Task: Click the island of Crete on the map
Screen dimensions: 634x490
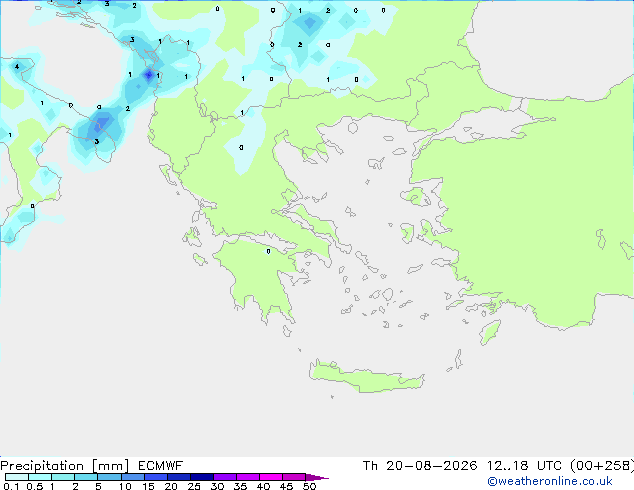Action: pos(366,376)
